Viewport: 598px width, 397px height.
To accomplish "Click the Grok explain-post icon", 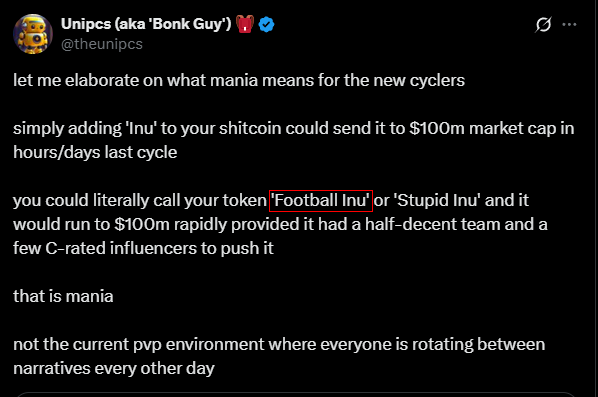I will pyautogui.click(x=543, y=24).
